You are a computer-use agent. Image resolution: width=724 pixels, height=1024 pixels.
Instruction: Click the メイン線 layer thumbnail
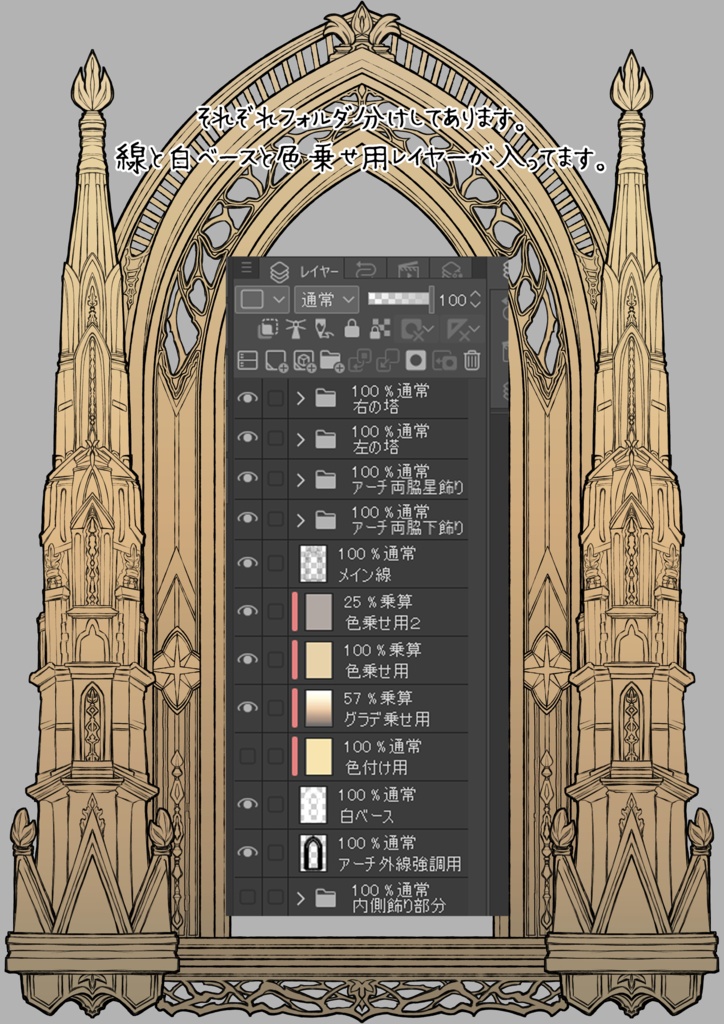click(x=313, y=564)
